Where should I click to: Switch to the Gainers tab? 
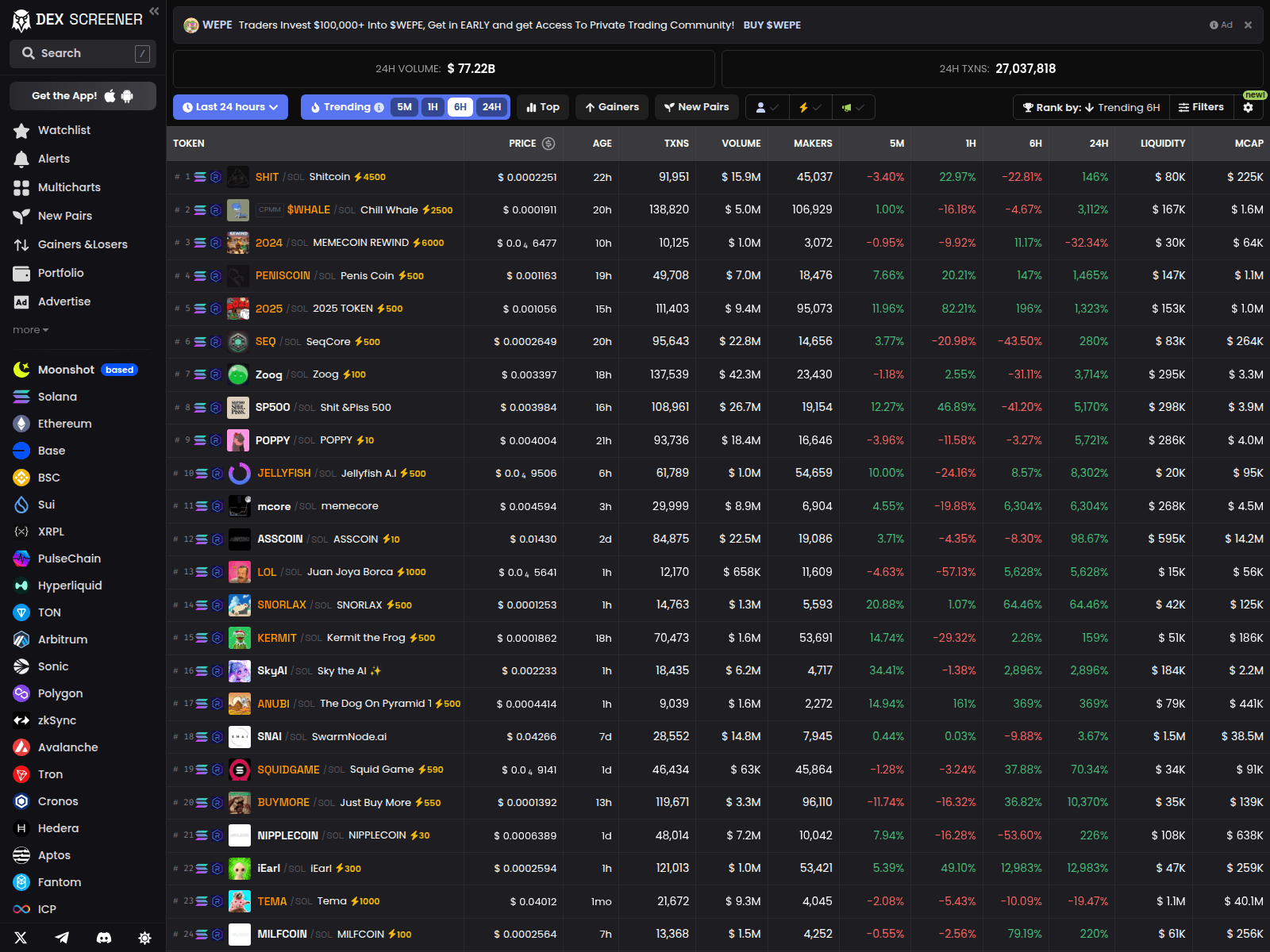coord(612,107)
